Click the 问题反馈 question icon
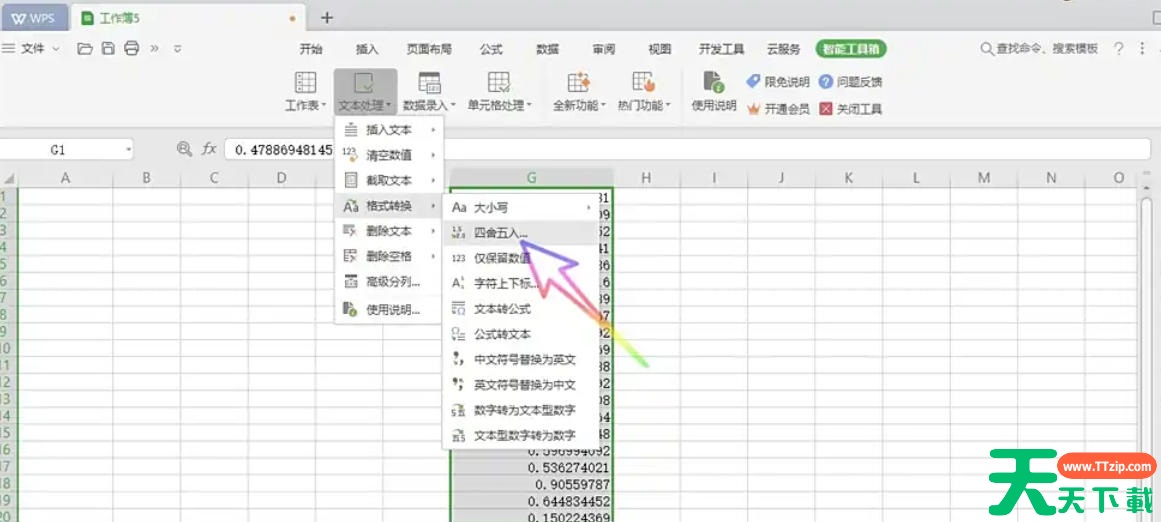The width and height of the screenshot is (1161, 522). coord(826,81)
